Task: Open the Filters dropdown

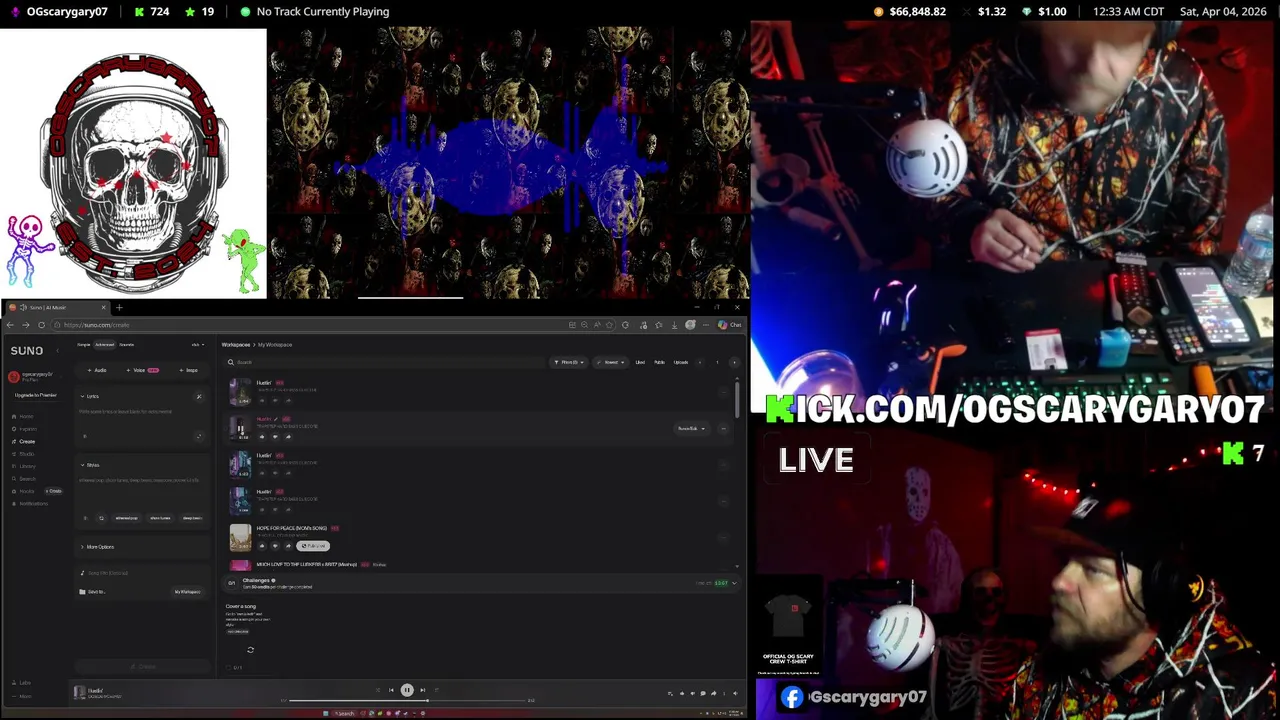Action: (569, 362)
